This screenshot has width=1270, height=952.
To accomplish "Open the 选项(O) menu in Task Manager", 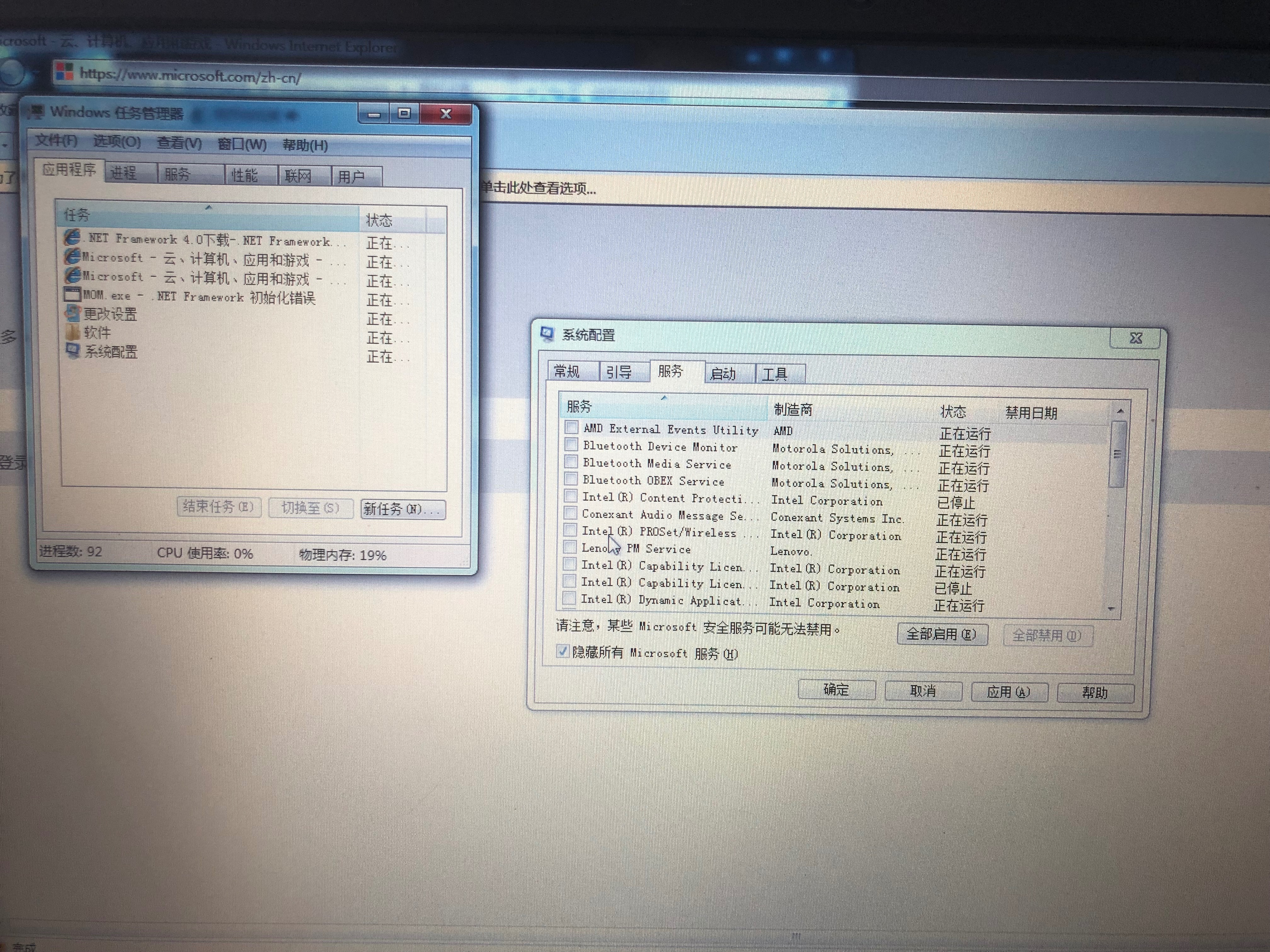I will point(117,142).
